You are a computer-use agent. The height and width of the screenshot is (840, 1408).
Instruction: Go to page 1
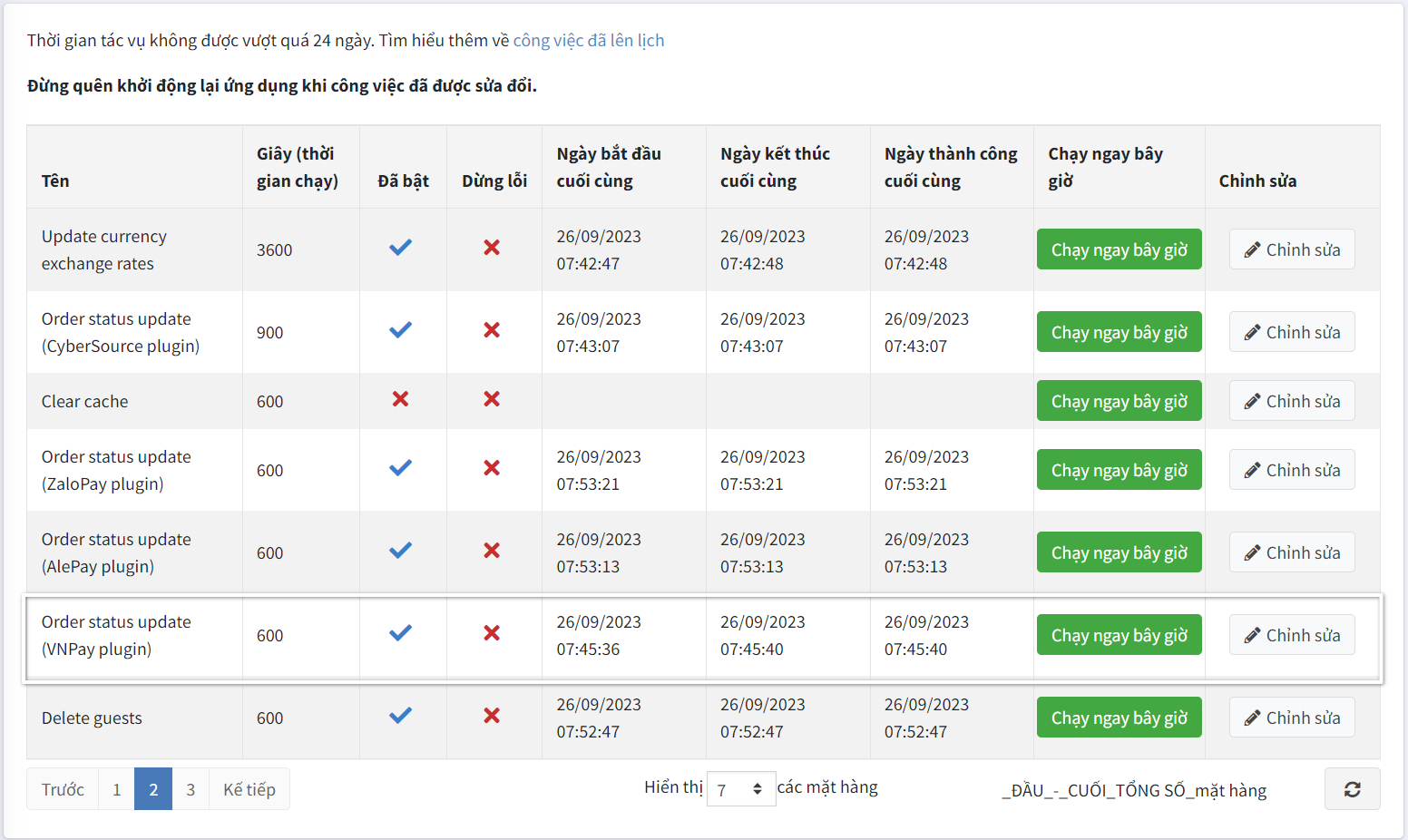[116, 789]
